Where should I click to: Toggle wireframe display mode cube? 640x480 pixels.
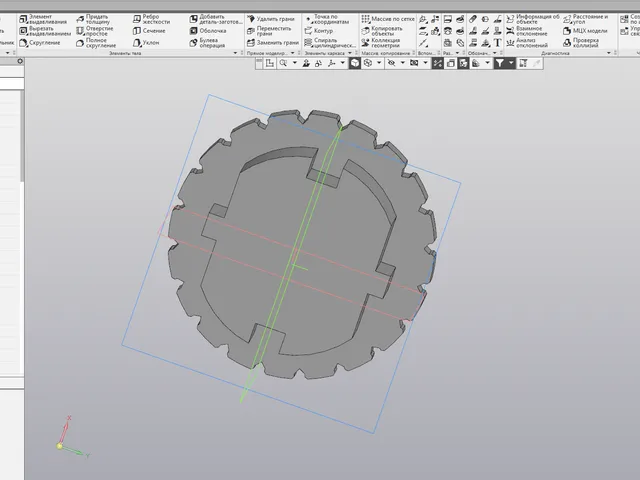[368, 63]
